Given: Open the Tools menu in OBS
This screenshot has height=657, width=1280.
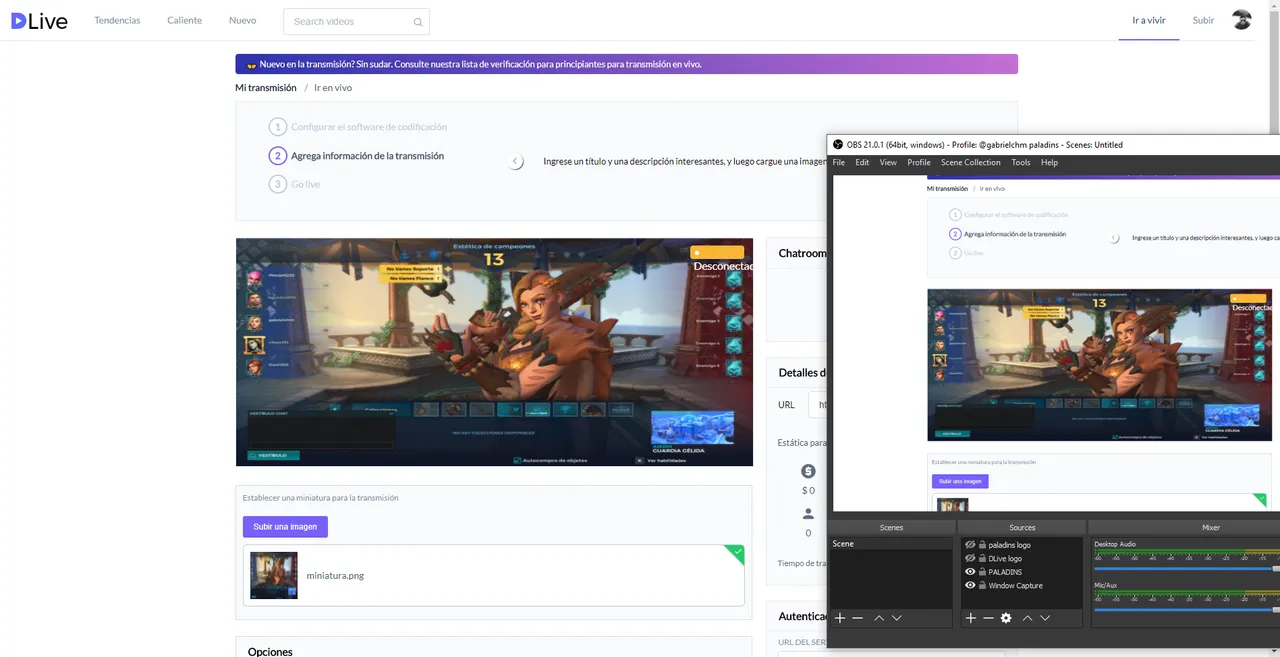Looking at the screenshot, I should coord(1020,162).
